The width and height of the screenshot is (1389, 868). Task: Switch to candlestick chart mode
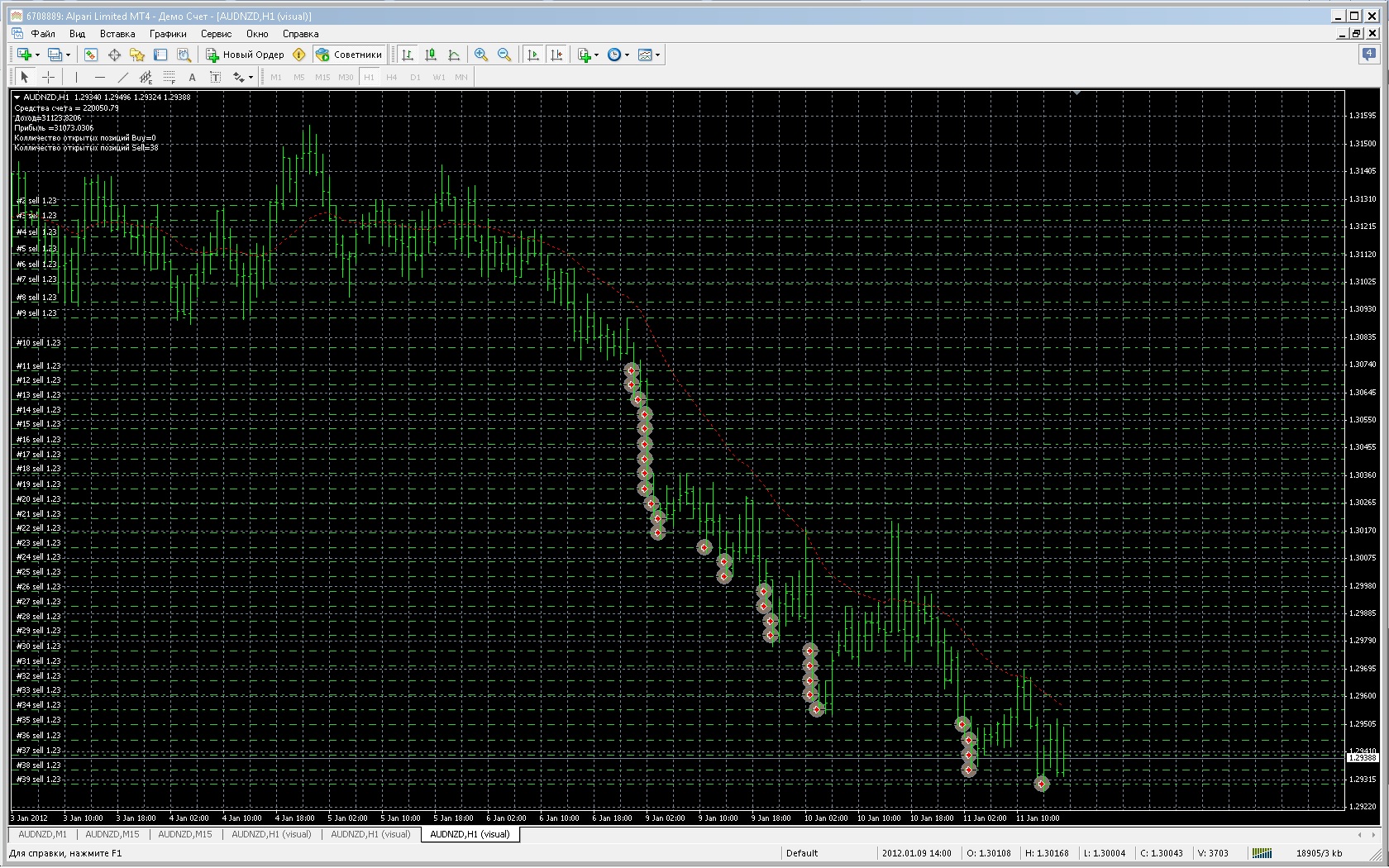[x=431, y=55]
